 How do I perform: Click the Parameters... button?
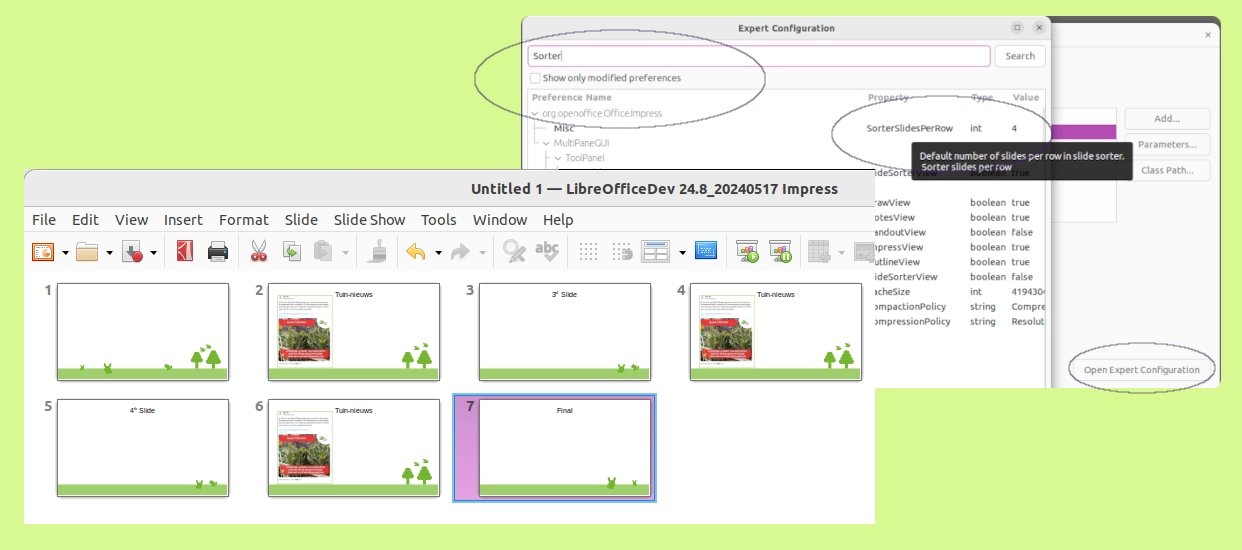coord(1167,144)
